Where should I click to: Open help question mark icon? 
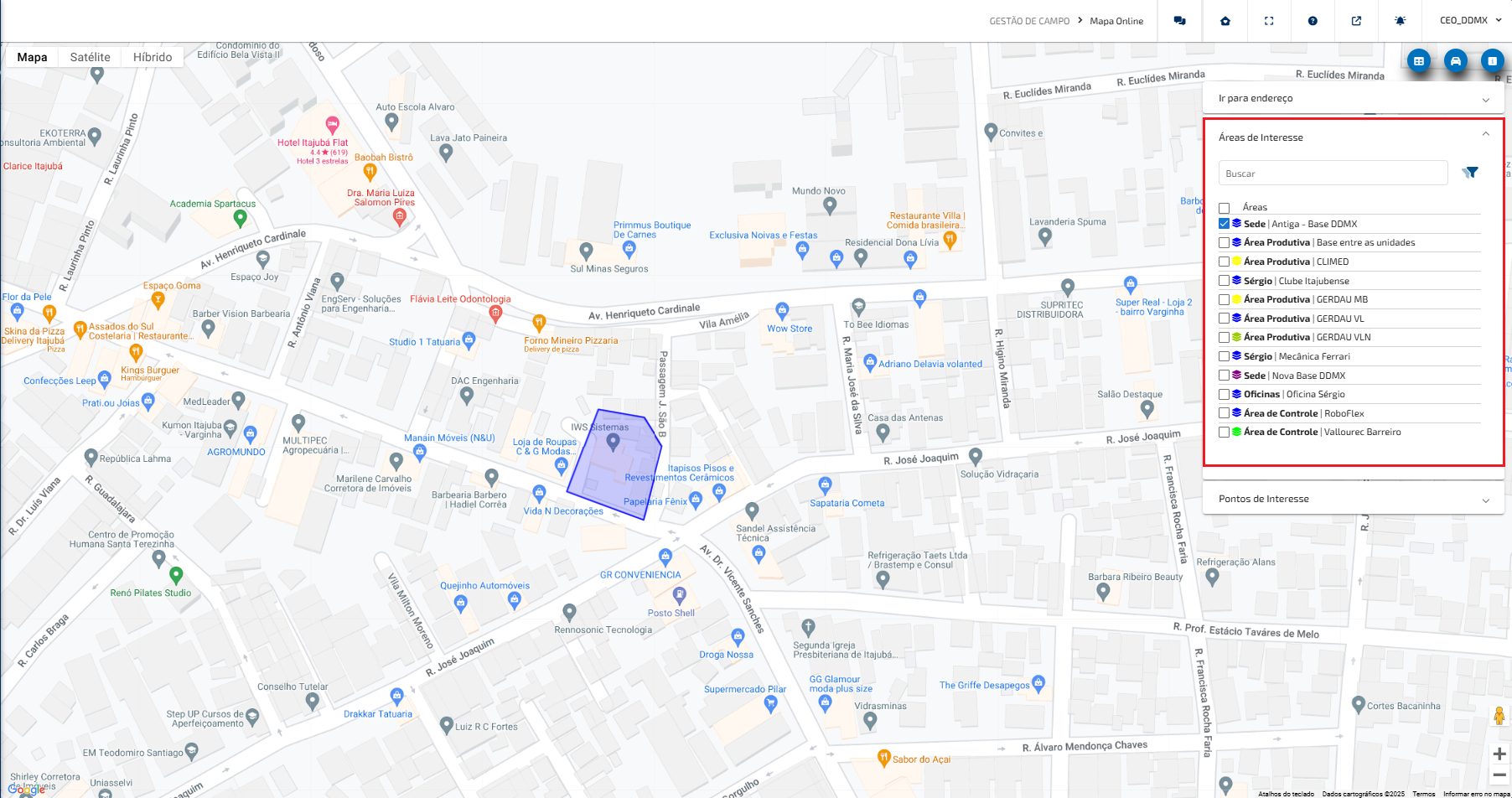[x=1313, y=21]
